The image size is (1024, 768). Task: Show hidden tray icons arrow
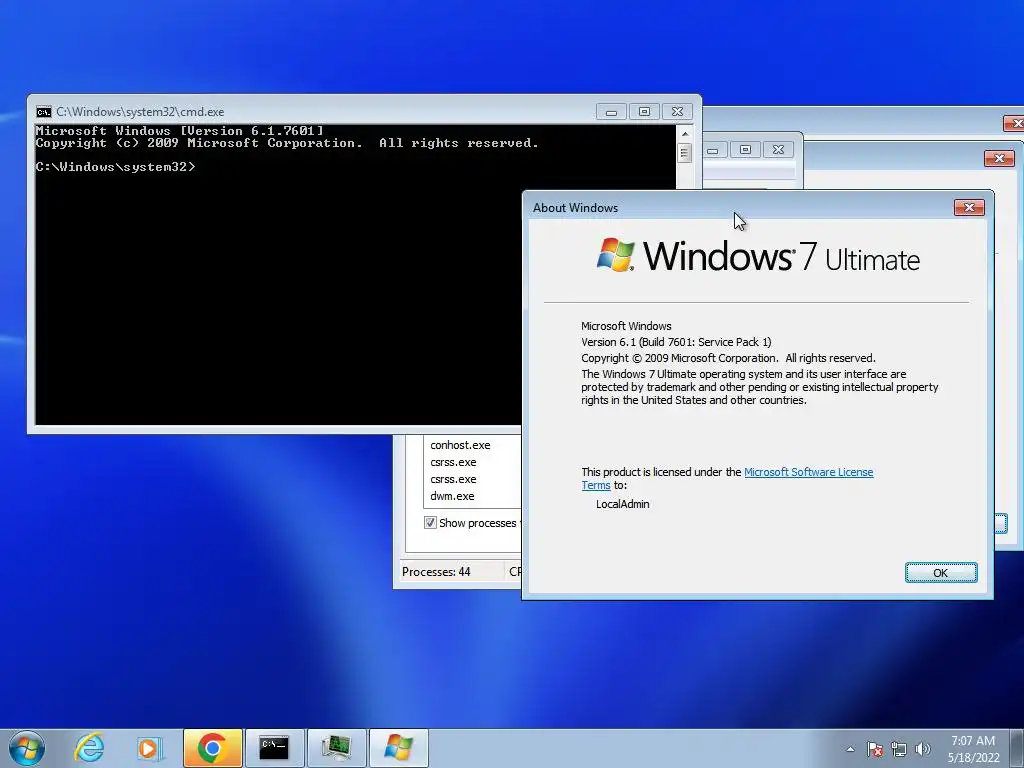click(x=850, y=749)
